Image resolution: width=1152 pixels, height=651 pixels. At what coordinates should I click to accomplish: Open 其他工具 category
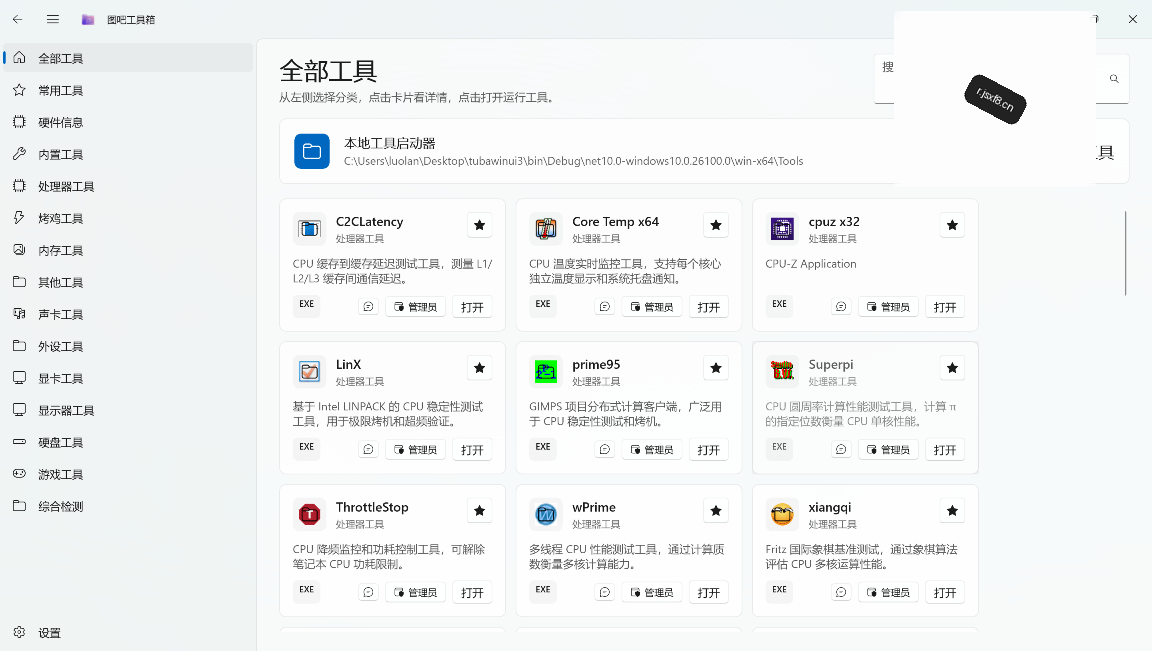(128, 282)
